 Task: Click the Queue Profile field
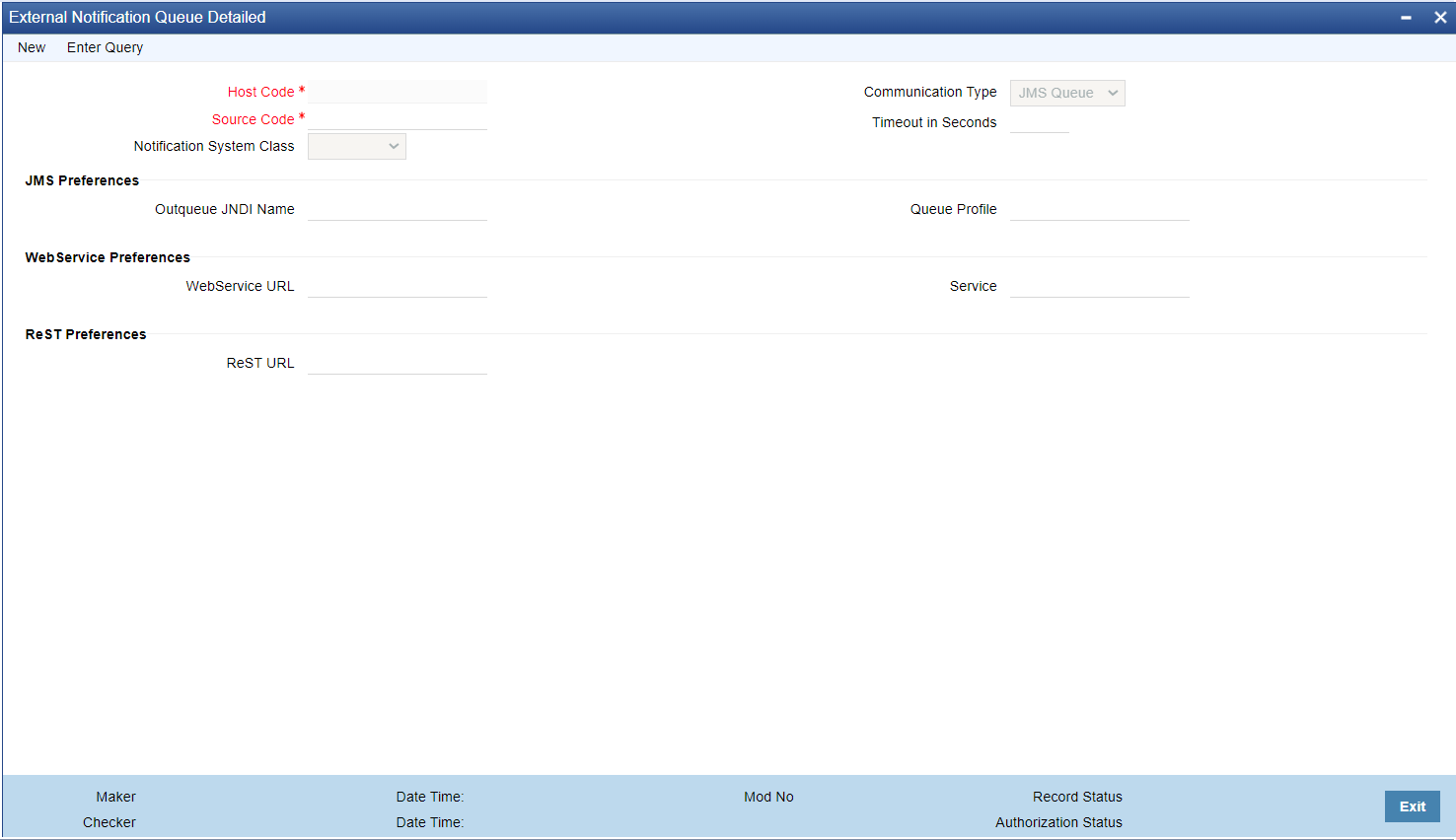coord(1100,209)
